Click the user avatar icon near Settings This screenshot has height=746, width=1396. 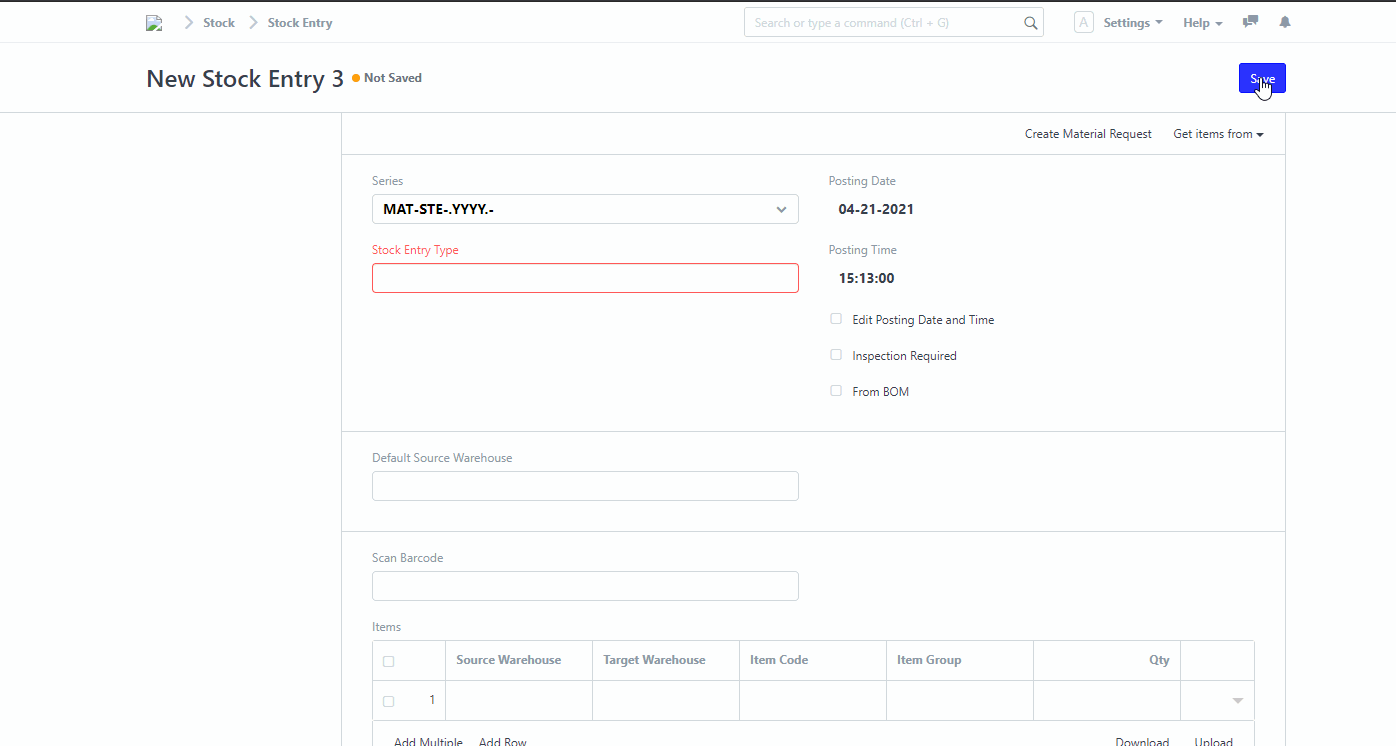coord(1083,22)
